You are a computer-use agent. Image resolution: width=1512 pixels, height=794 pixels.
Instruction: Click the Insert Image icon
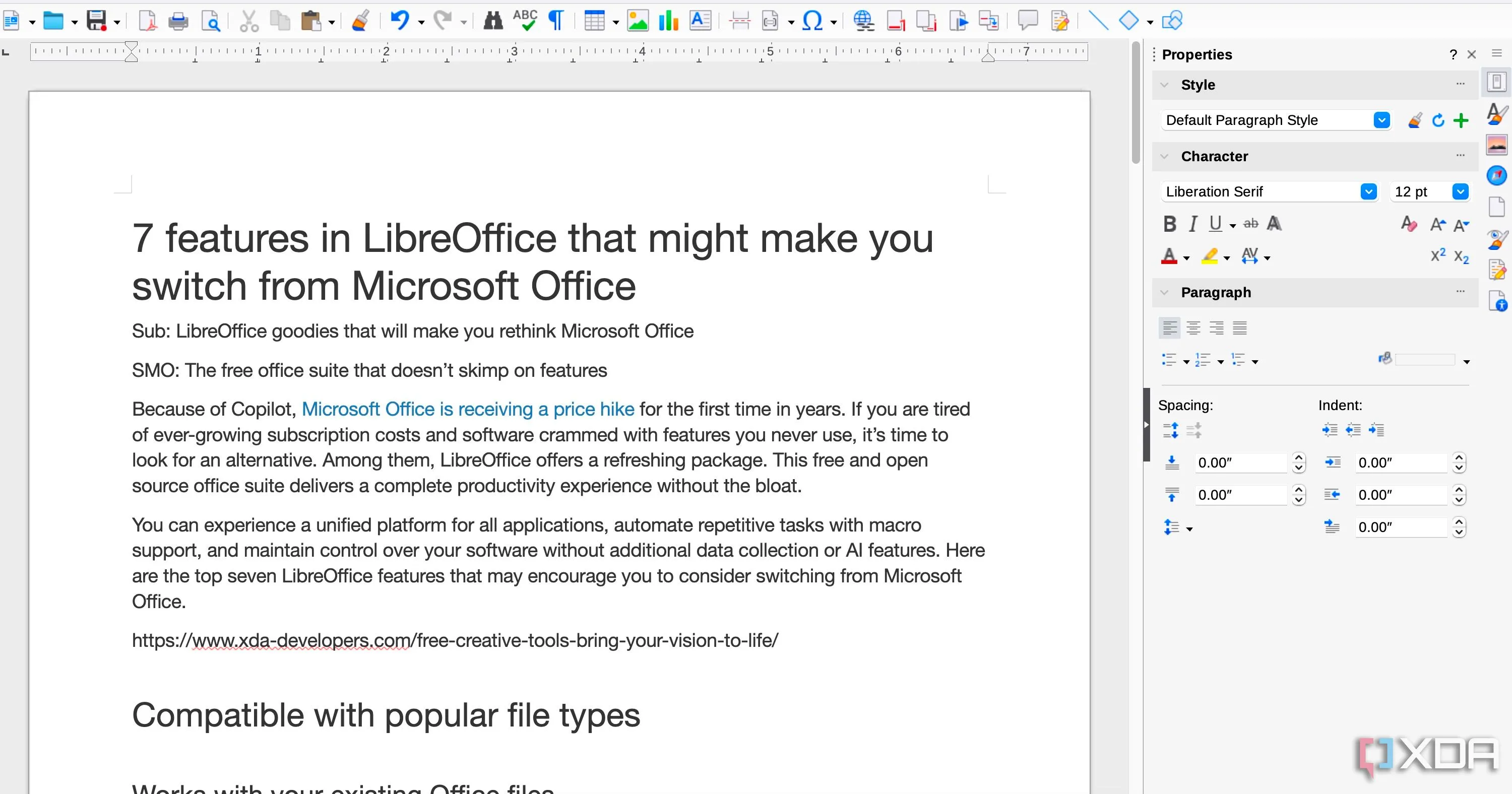pyautogui.click(x=638, y=21)
